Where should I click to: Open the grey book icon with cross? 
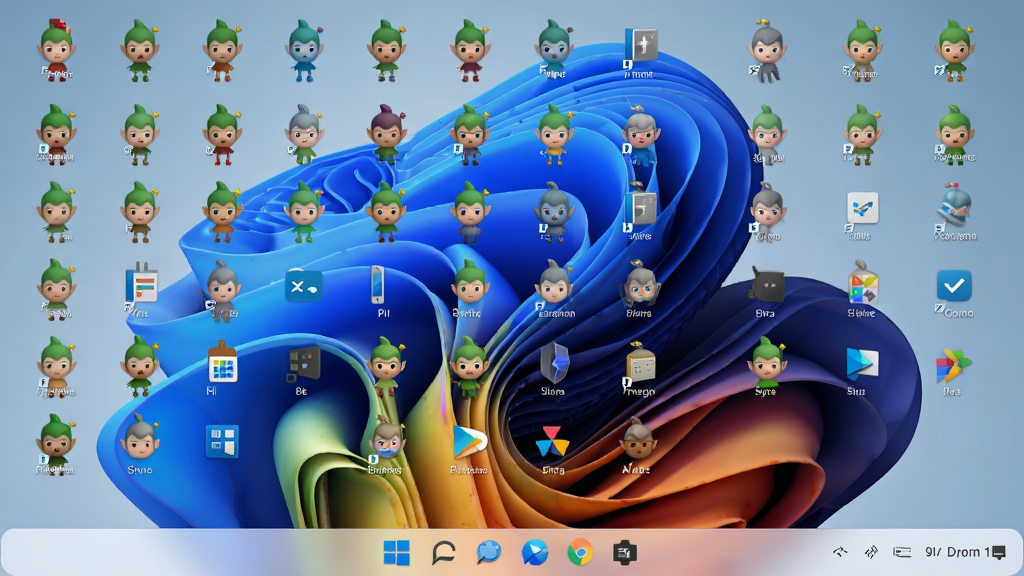(x=640, y=48)
